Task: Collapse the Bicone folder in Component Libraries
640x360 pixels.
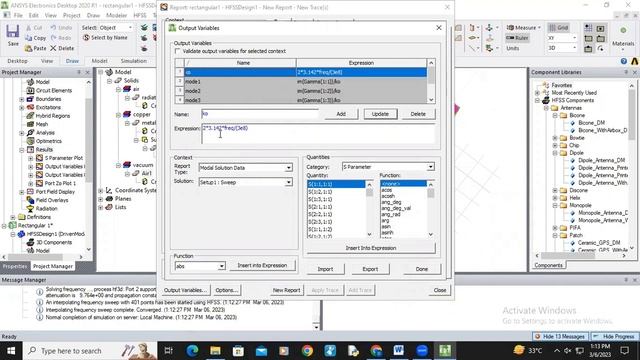Action: point(555,116)
